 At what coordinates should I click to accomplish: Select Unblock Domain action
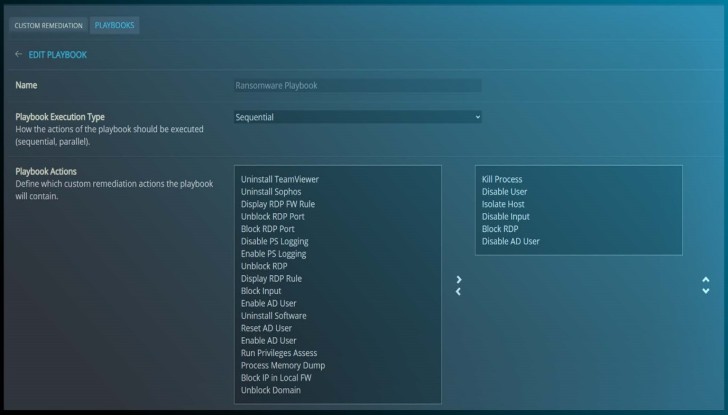tap(271, 390)
